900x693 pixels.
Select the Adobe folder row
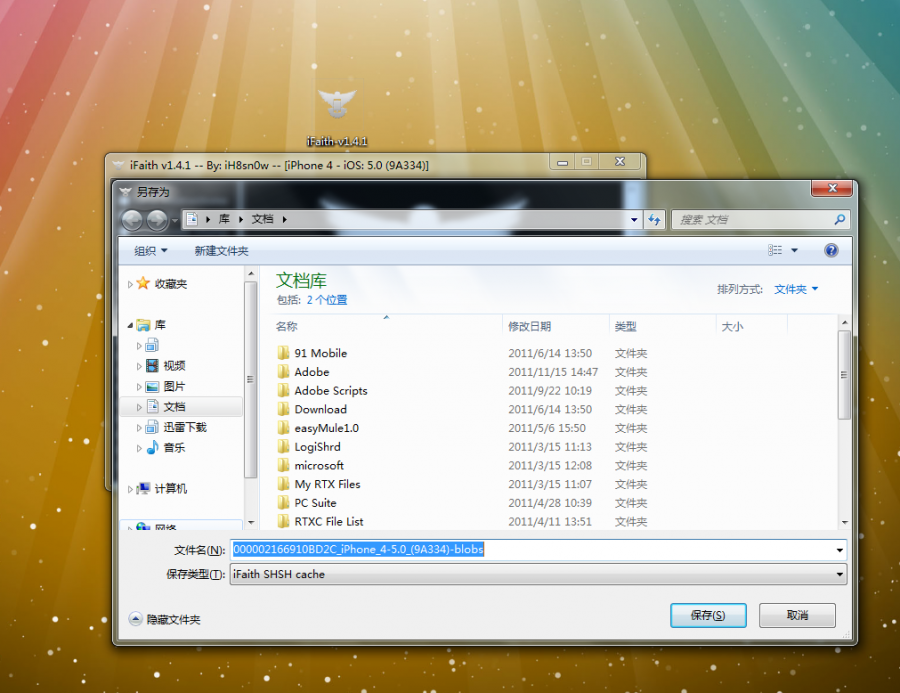[x=464, y=372]
